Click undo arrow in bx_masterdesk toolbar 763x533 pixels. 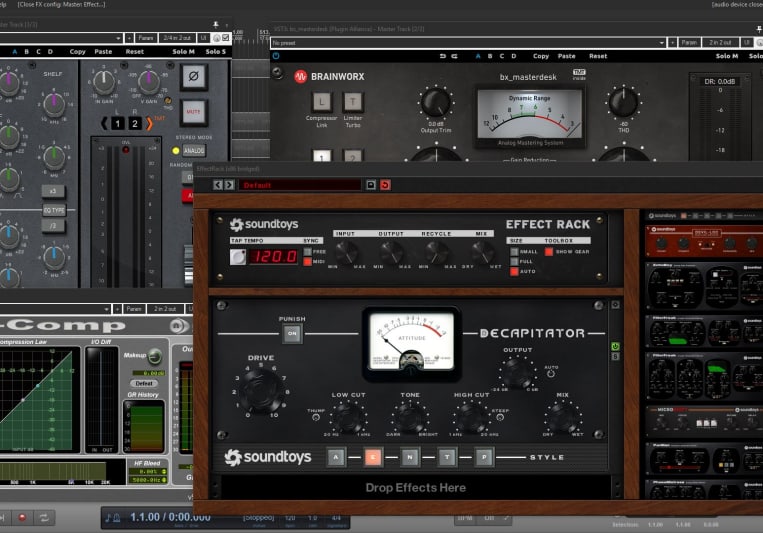442,56
